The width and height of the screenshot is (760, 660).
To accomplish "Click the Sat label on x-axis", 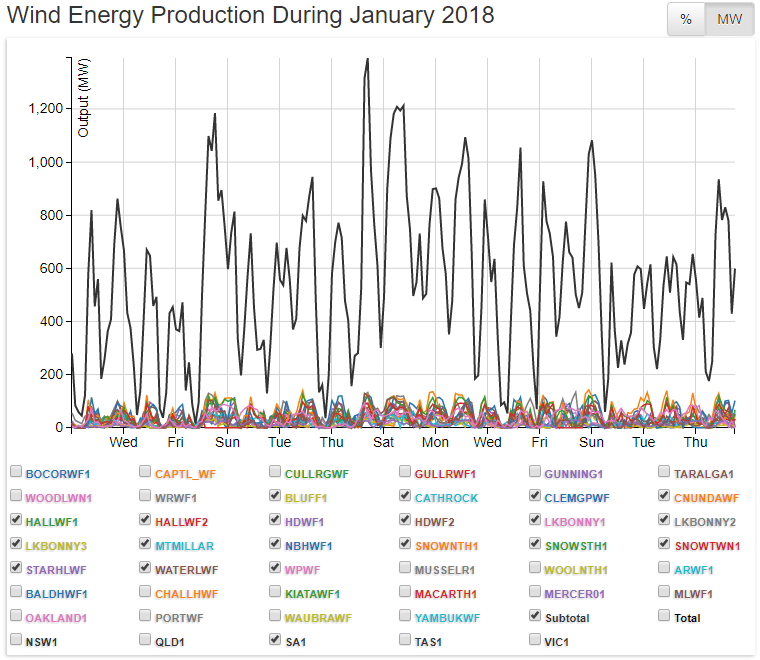I will tap(383, 442).
